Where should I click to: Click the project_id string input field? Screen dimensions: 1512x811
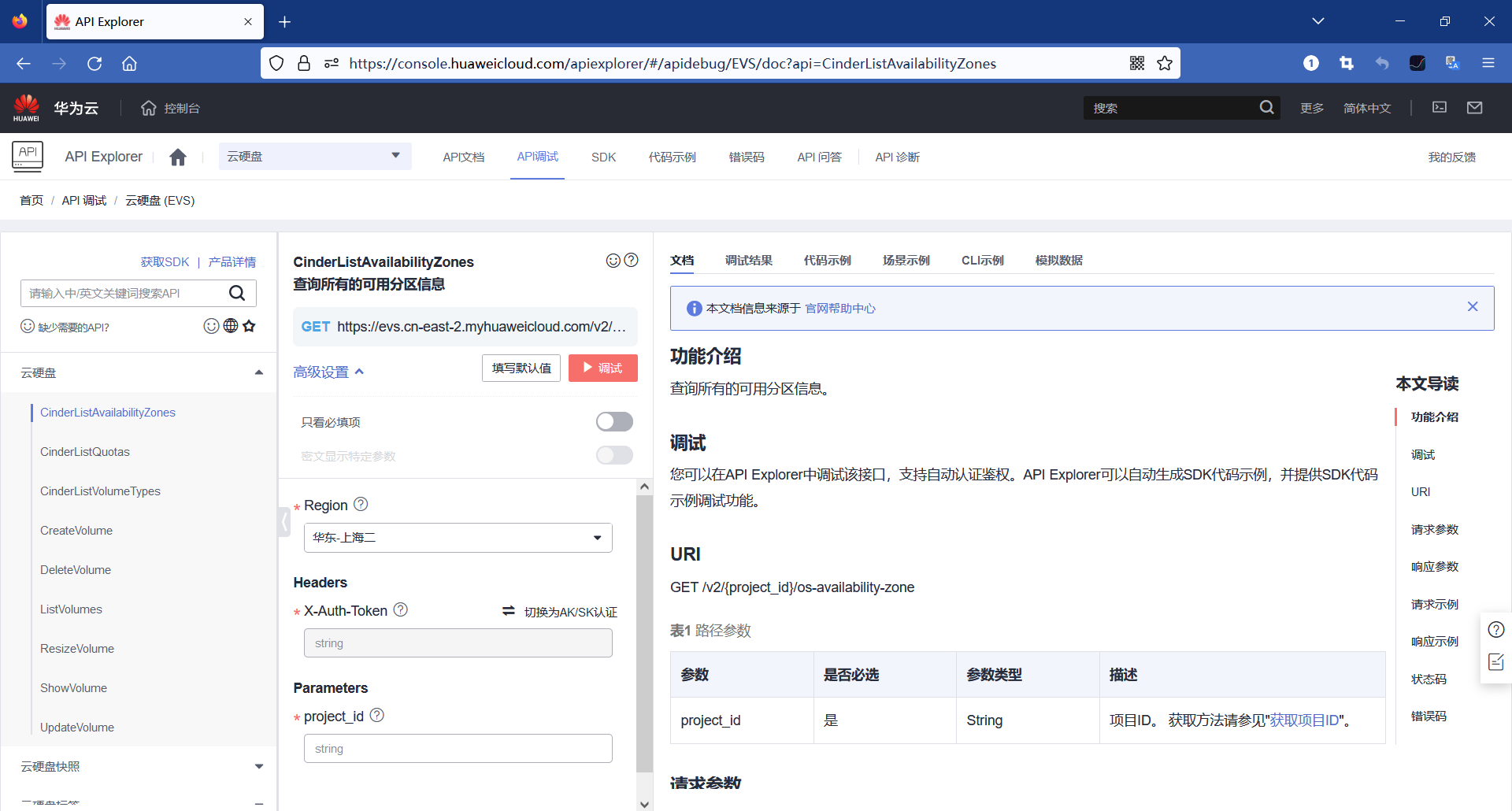coord(458,748)
